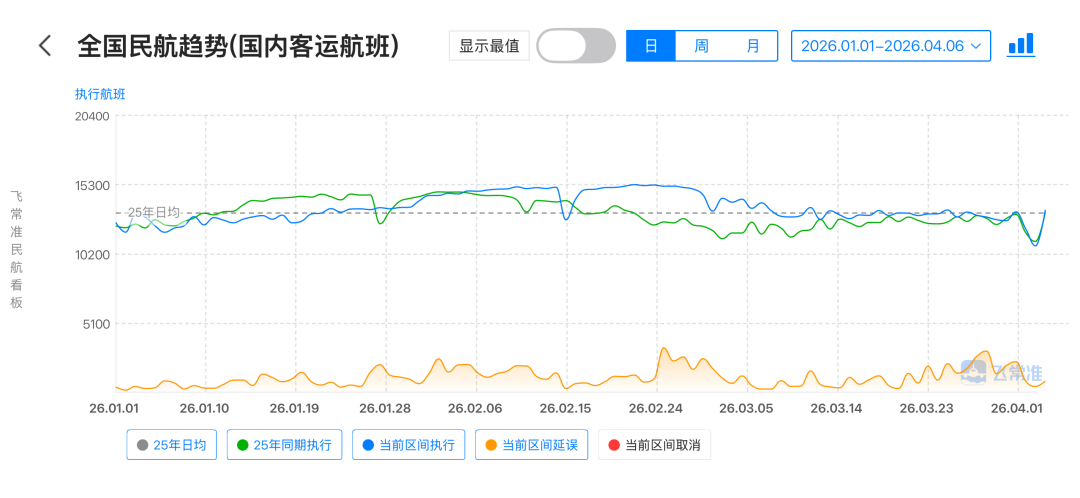Click the back arrow icon

(x=44, y=46)
